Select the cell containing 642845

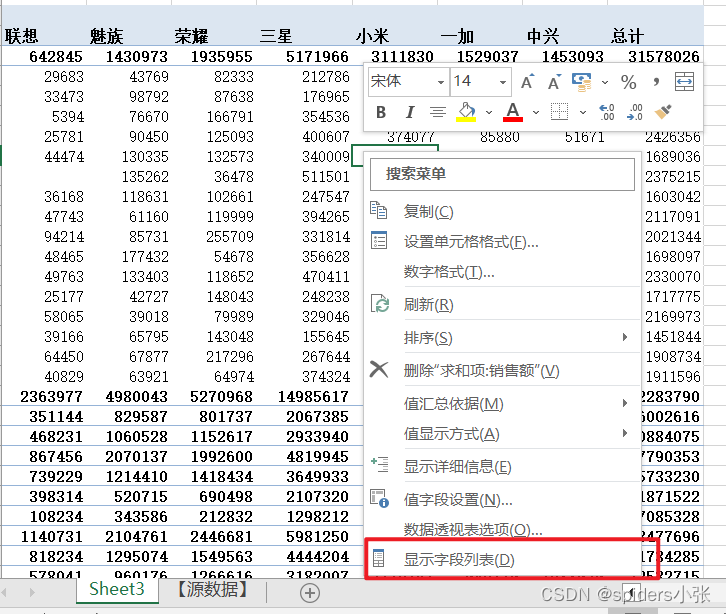click(56, 56)
